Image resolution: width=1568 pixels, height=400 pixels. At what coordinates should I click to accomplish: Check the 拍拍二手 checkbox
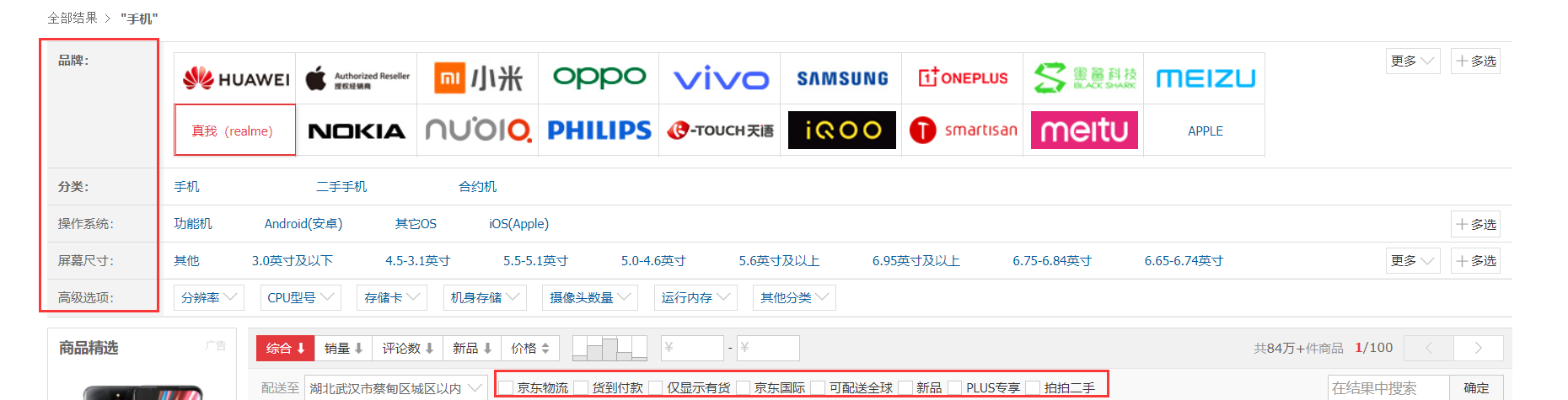[x=1033, y=387]
